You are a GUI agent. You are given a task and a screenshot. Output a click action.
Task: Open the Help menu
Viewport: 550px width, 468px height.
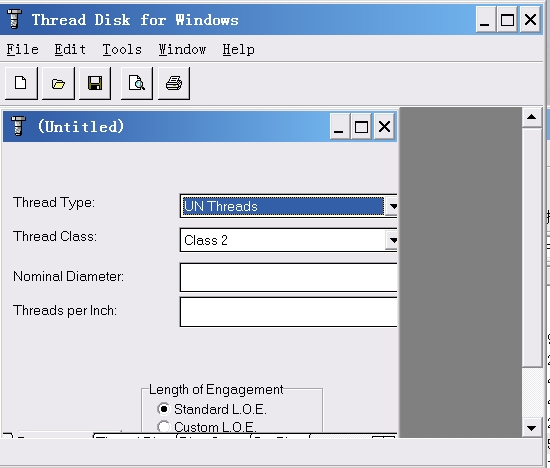click(239, 49)
